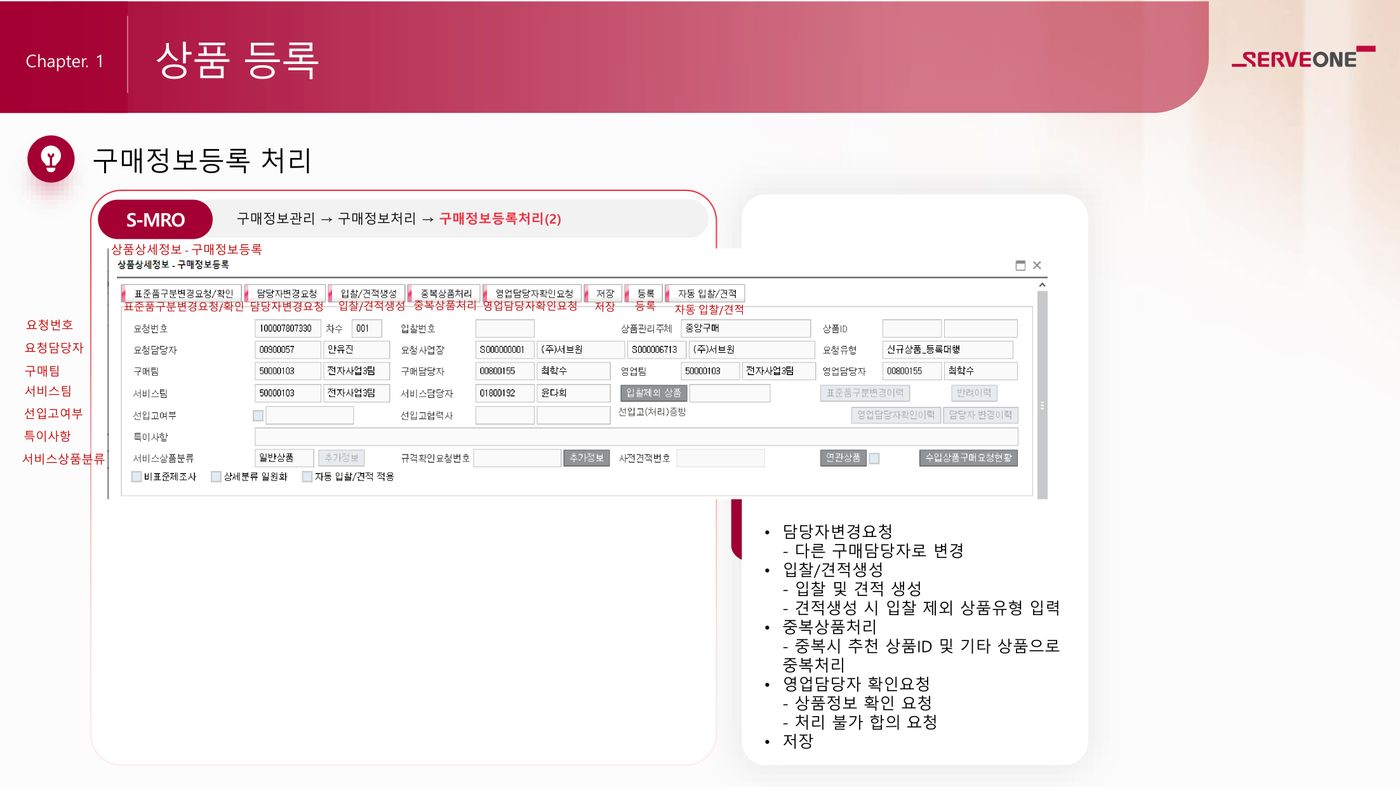This screenshot has width=1400, height=787.
Task: Click the scrollbar up arrow in the dialog
Action: (x=1041, y=285)
